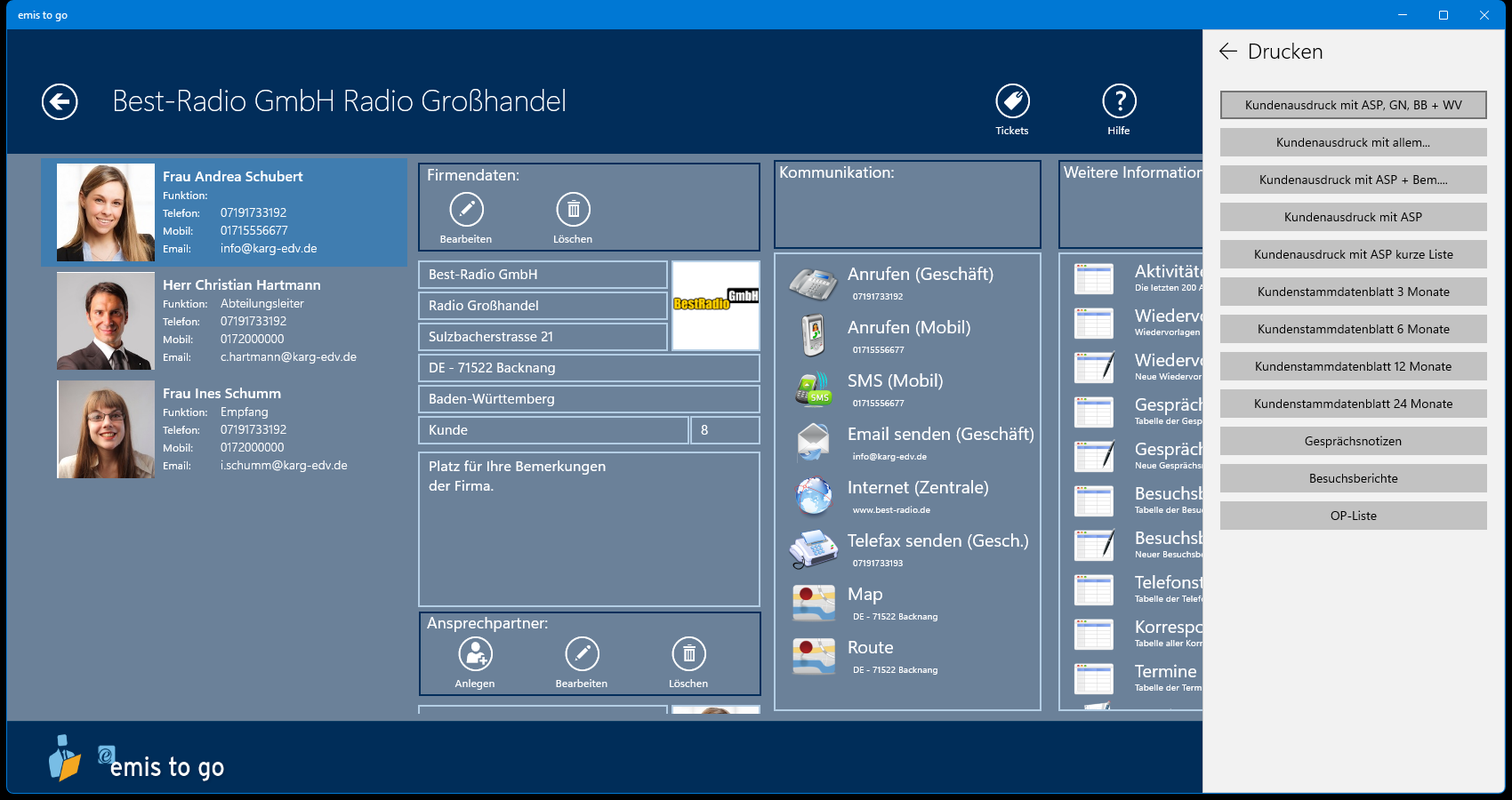The width and height of the screenshot is (1512, 800).
Task: Print Kundenstammdatenblatt 24 Monate
Action: coord(1354,404)
